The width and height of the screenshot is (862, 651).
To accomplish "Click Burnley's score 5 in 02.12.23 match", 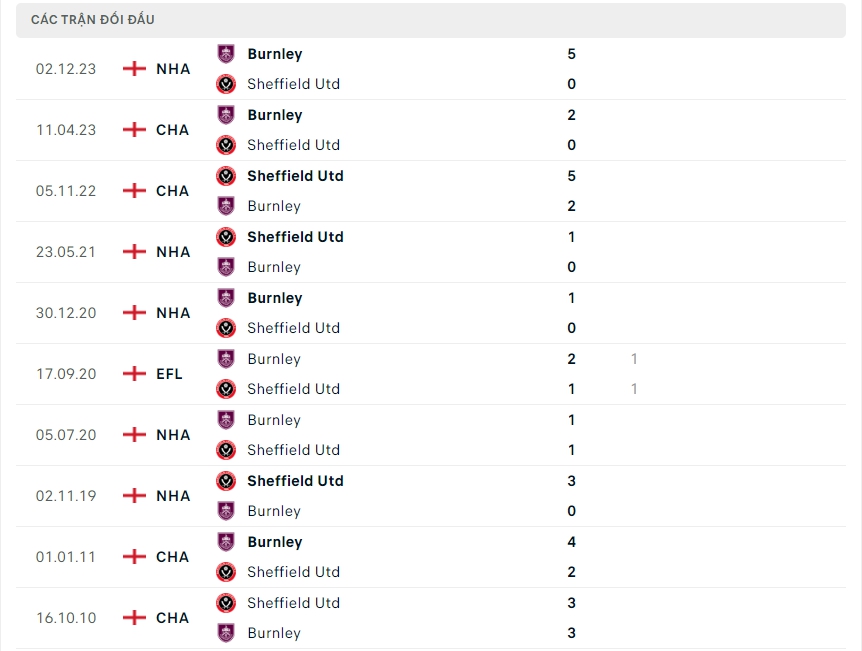I will coord(571,54).
